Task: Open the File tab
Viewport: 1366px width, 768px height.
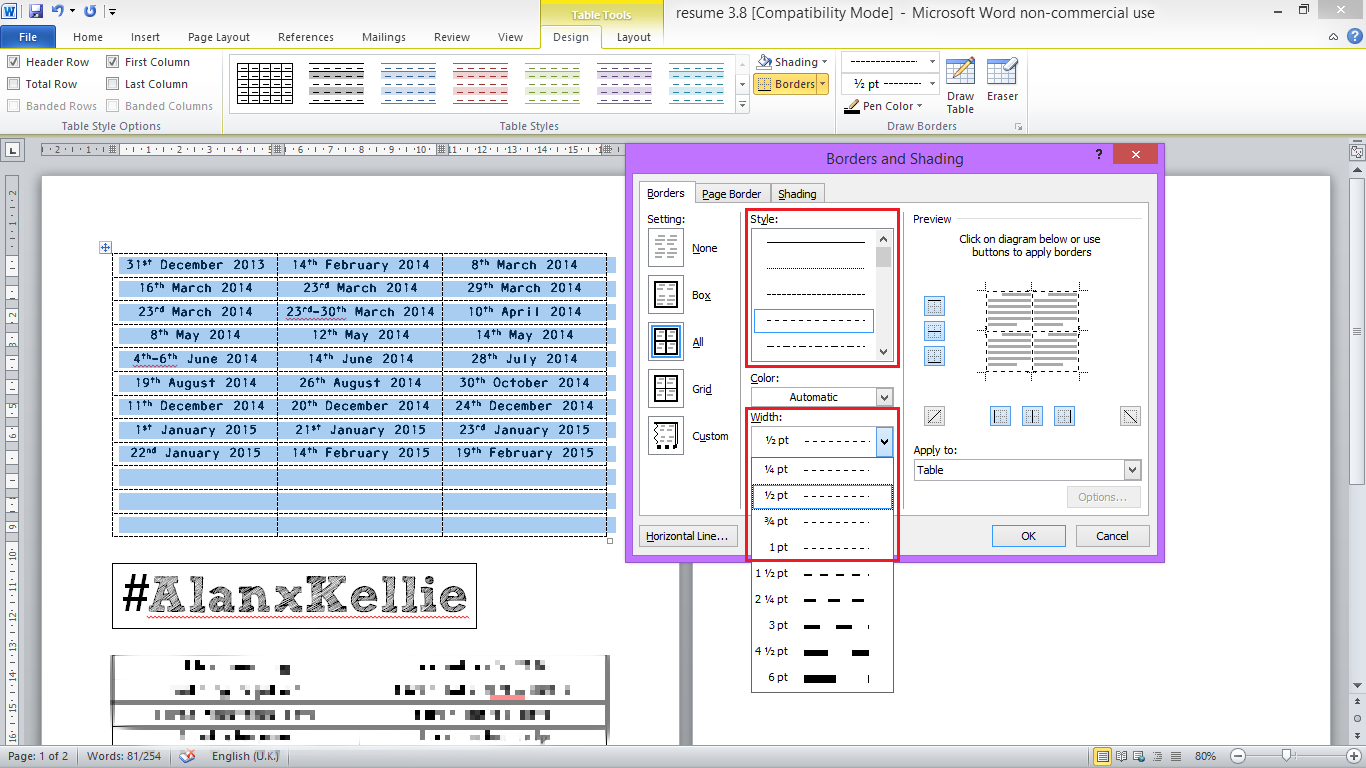Action: [x=28, y=37]
